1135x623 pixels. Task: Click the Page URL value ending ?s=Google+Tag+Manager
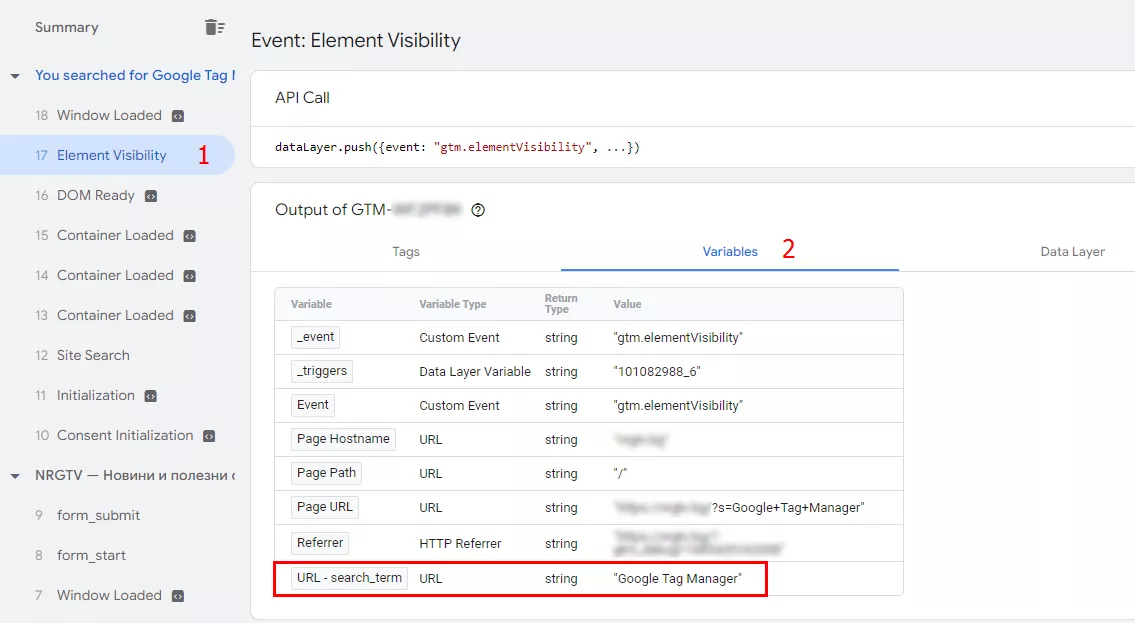[x=738, y=508]
